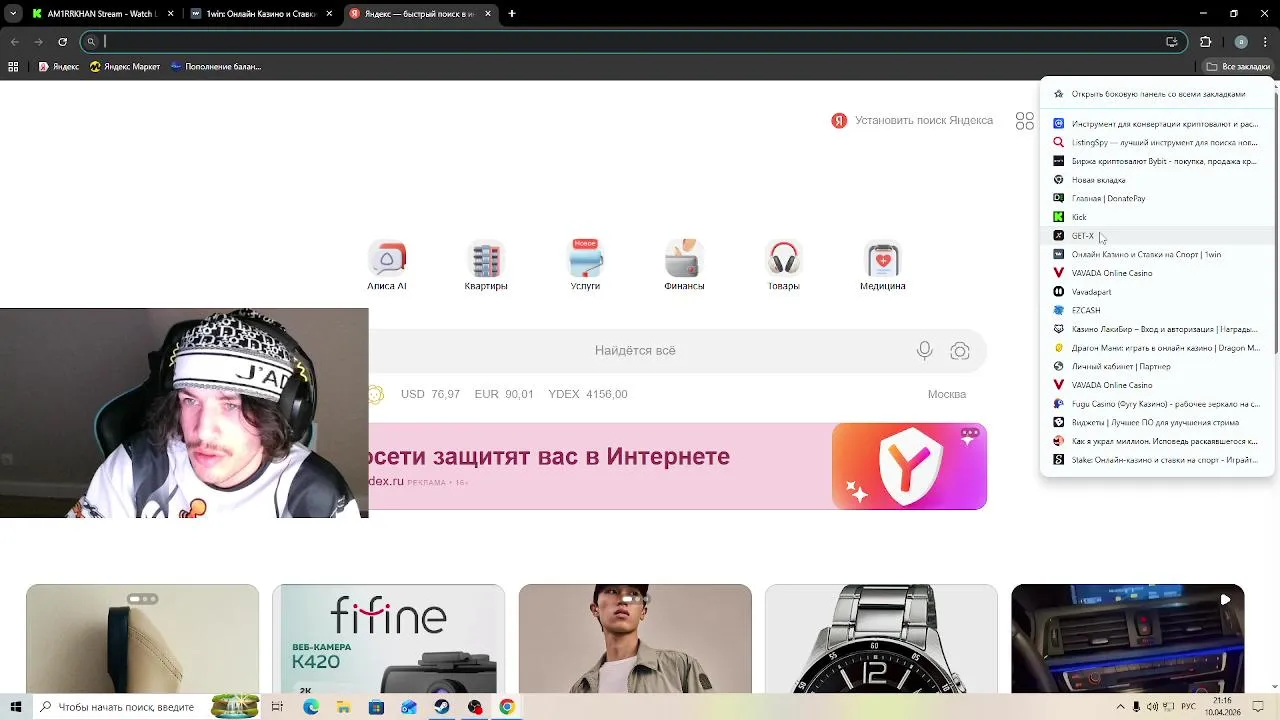Open Yandex all-services grid icon
This screenshot has height=720, width=1280.
pyautogui.click(x=1025, y=121)
